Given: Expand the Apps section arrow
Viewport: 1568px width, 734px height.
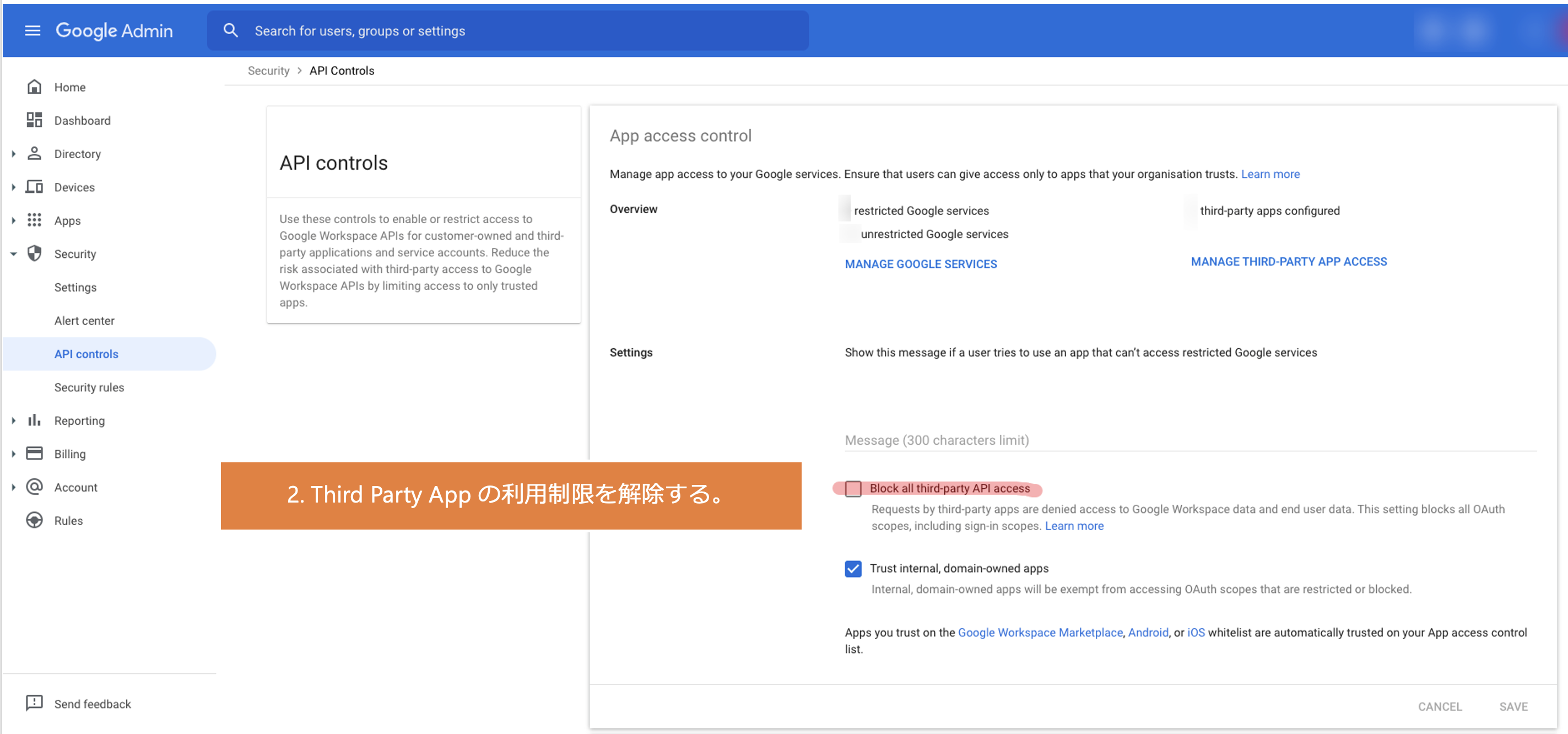Looking at the screenshot, I should pyautogui.click(x=13, y=220).
